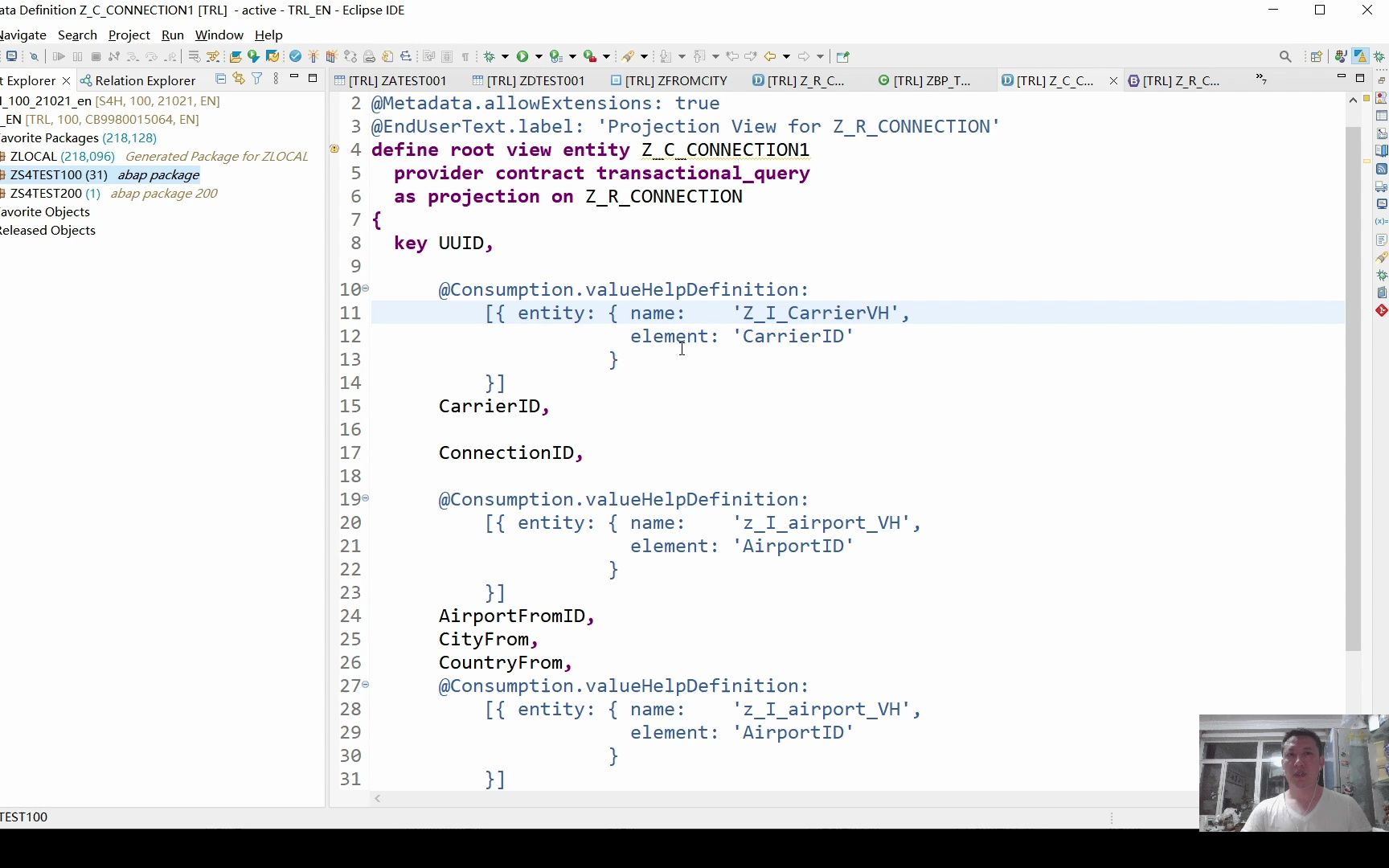Viewport: 1389px width, 868px height.
Task: Switch to the Debug perspective icon
Action: [x=1379, y=56]
